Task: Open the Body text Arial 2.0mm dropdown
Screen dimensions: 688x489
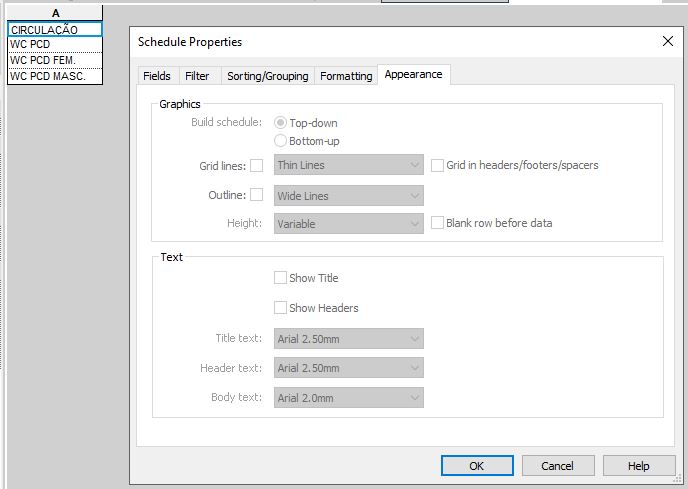Action: tap(349, 397)
